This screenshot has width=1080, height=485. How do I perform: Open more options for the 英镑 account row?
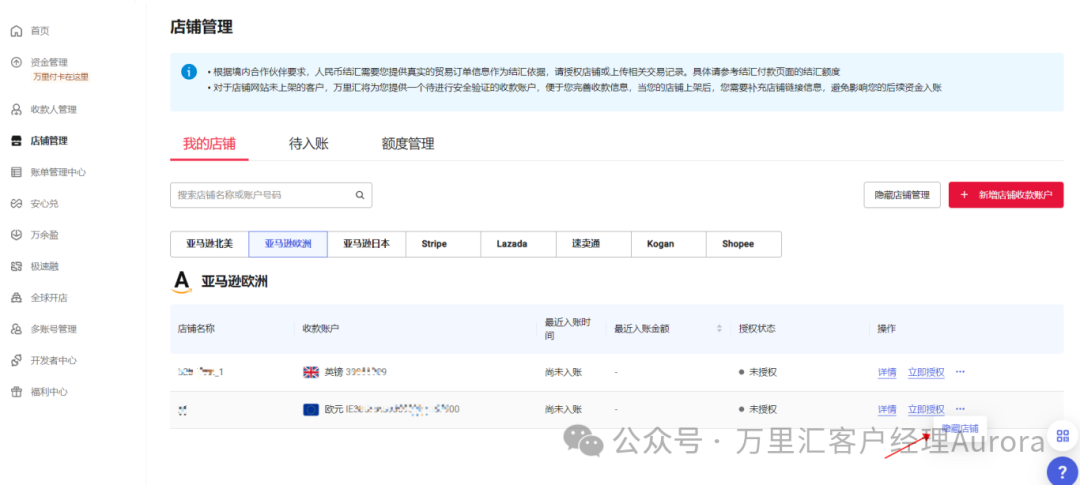pos(960,372)
